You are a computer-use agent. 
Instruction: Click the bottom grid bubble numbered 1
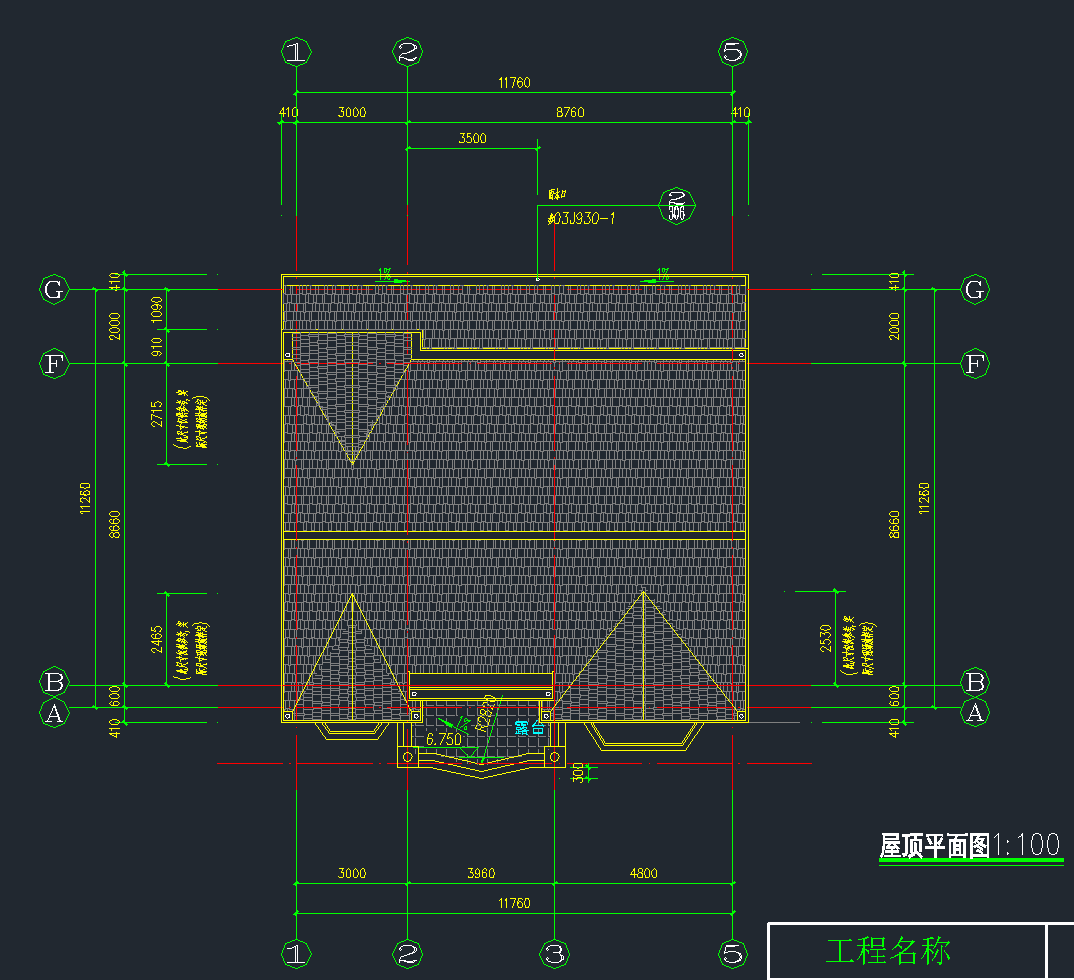pos(295,953)
